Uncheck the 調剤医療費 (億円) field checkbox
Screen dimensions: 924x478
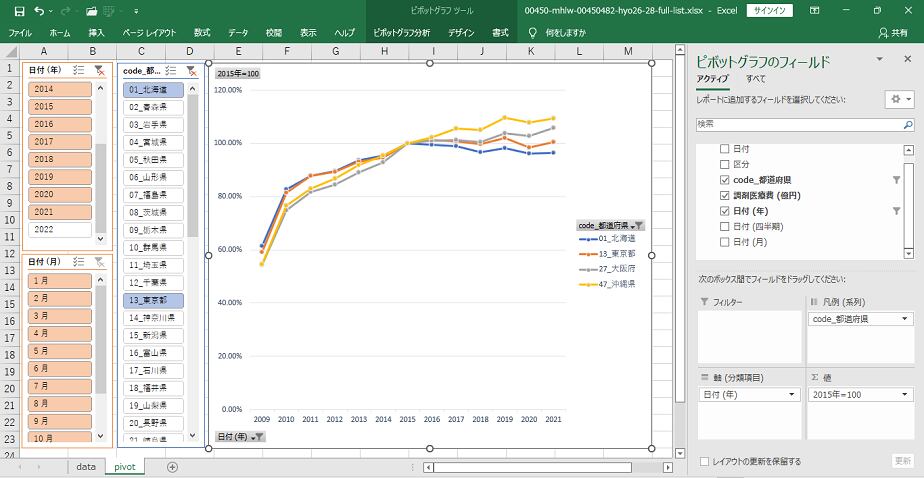(x=725, y=195)
